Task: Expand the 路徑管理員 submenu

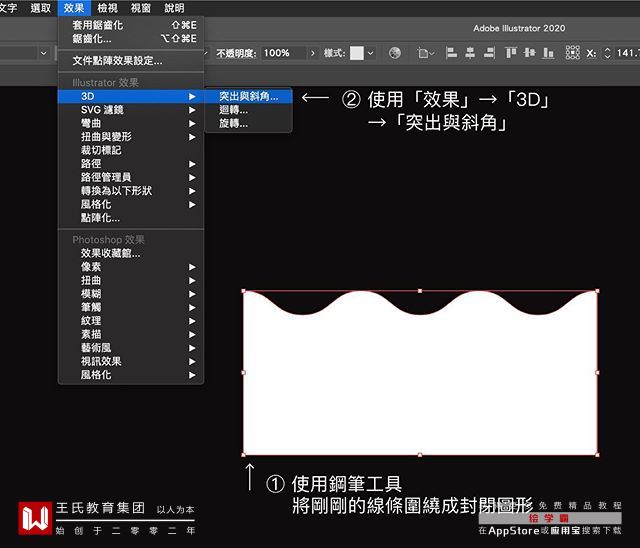Action: [131, 177]
